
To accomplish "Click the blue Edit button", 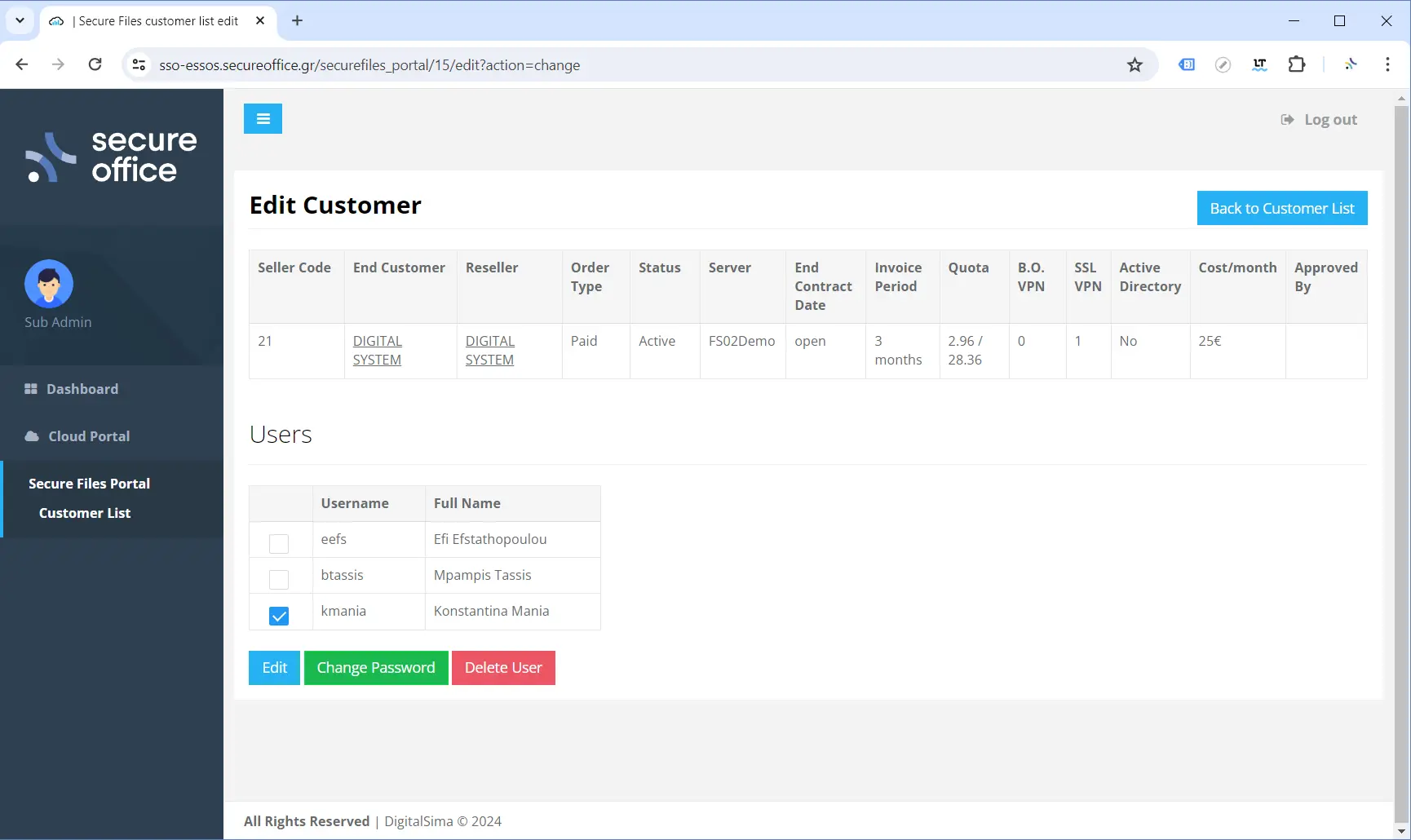I will (x=274, y=668).
